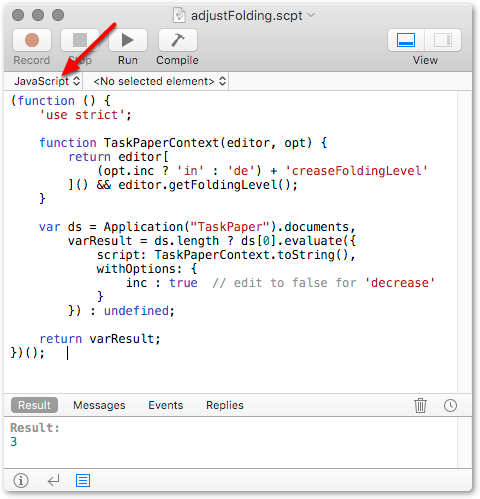The width and height of the screenshot is (480, 499).
Task: Stop the running script
Action: [x=80, y=40]
